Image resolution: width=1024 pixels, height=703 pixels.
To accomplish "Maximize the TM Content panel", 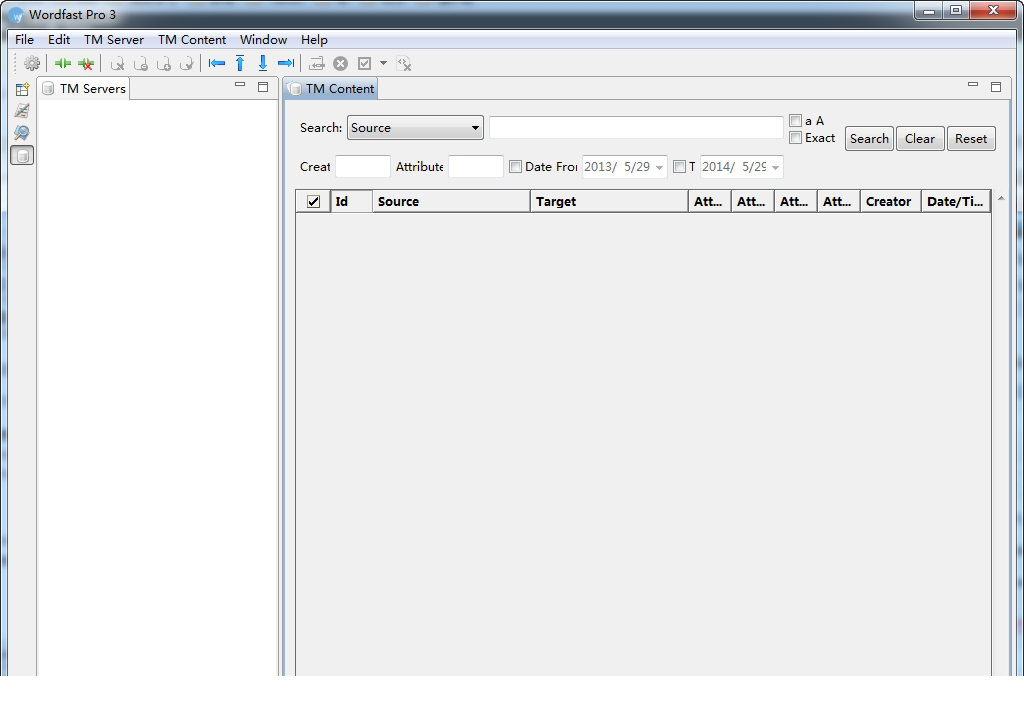I will [x=996, y=87].
